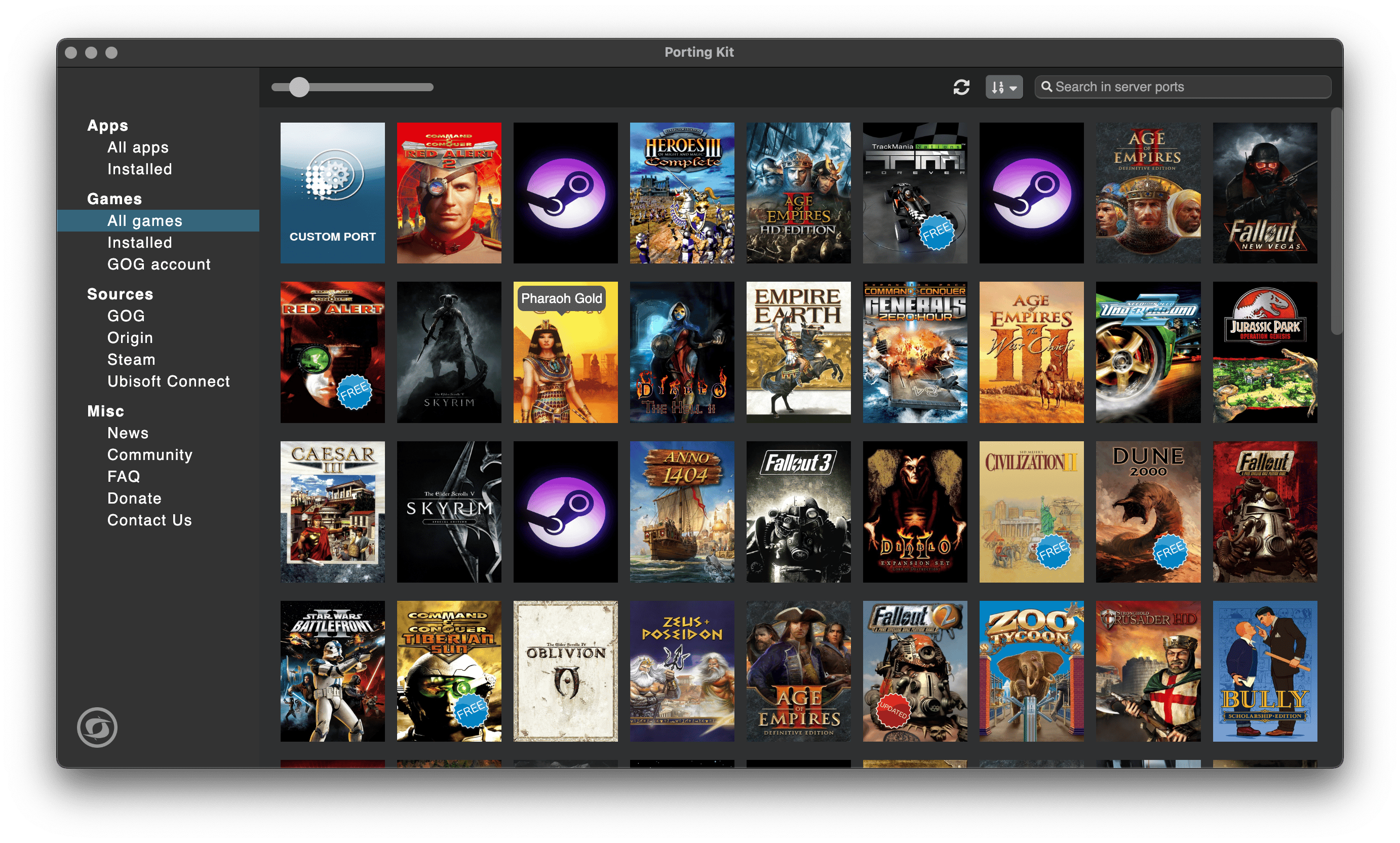
Task: Open 'Installed' under the Apps section
Action: pyautogui.click(x=140, y=169)
